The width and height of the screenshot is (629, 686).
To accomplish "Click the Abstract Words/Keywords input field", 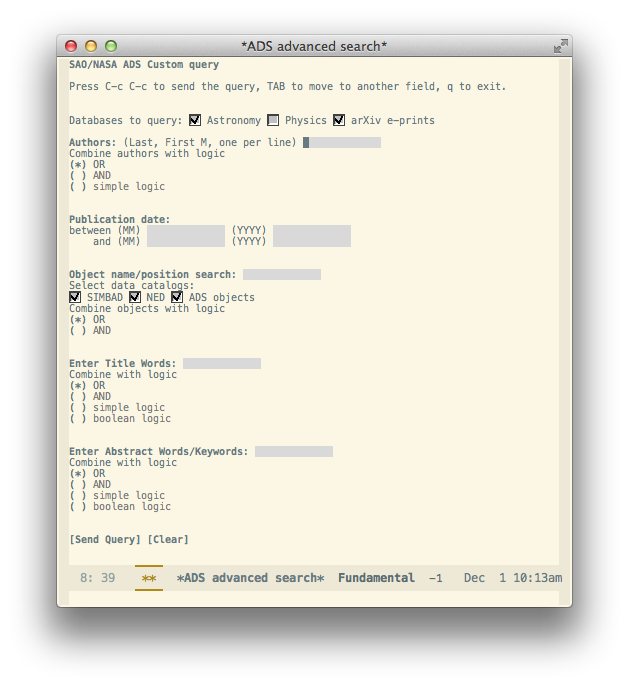I will tap(294, 451).
